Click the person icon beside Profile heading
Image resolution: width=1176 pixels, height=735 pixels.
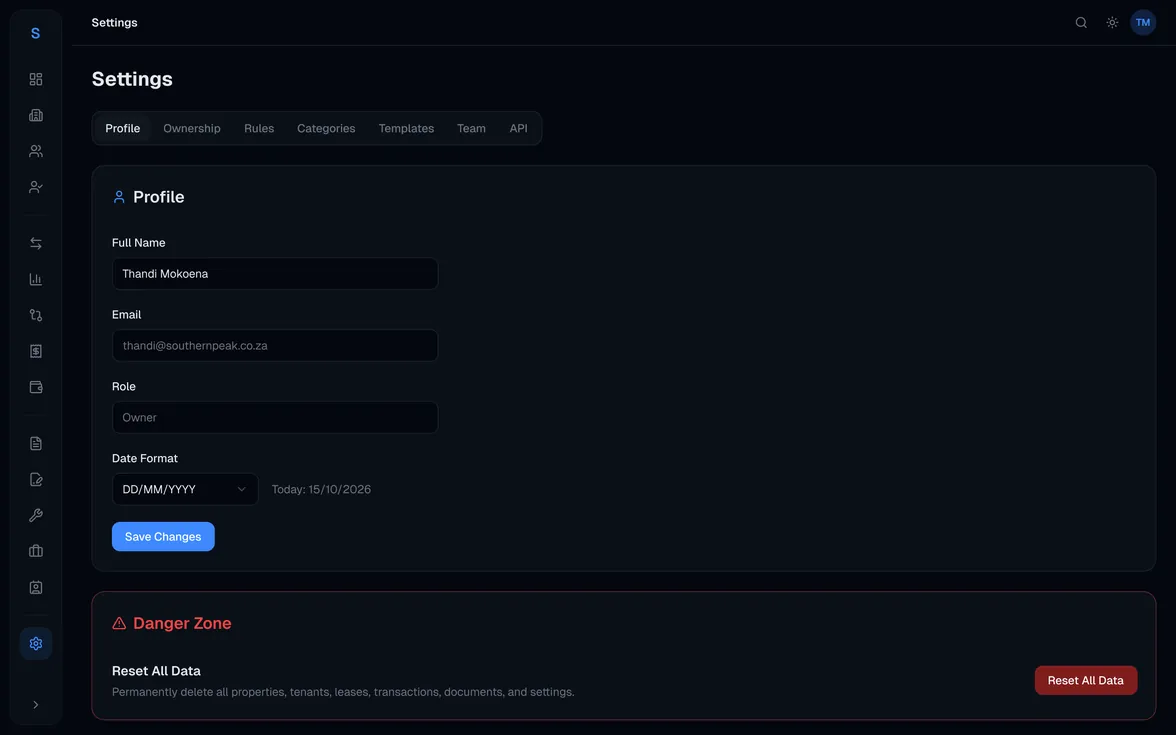pyautogui.click(x=118, y=197)
